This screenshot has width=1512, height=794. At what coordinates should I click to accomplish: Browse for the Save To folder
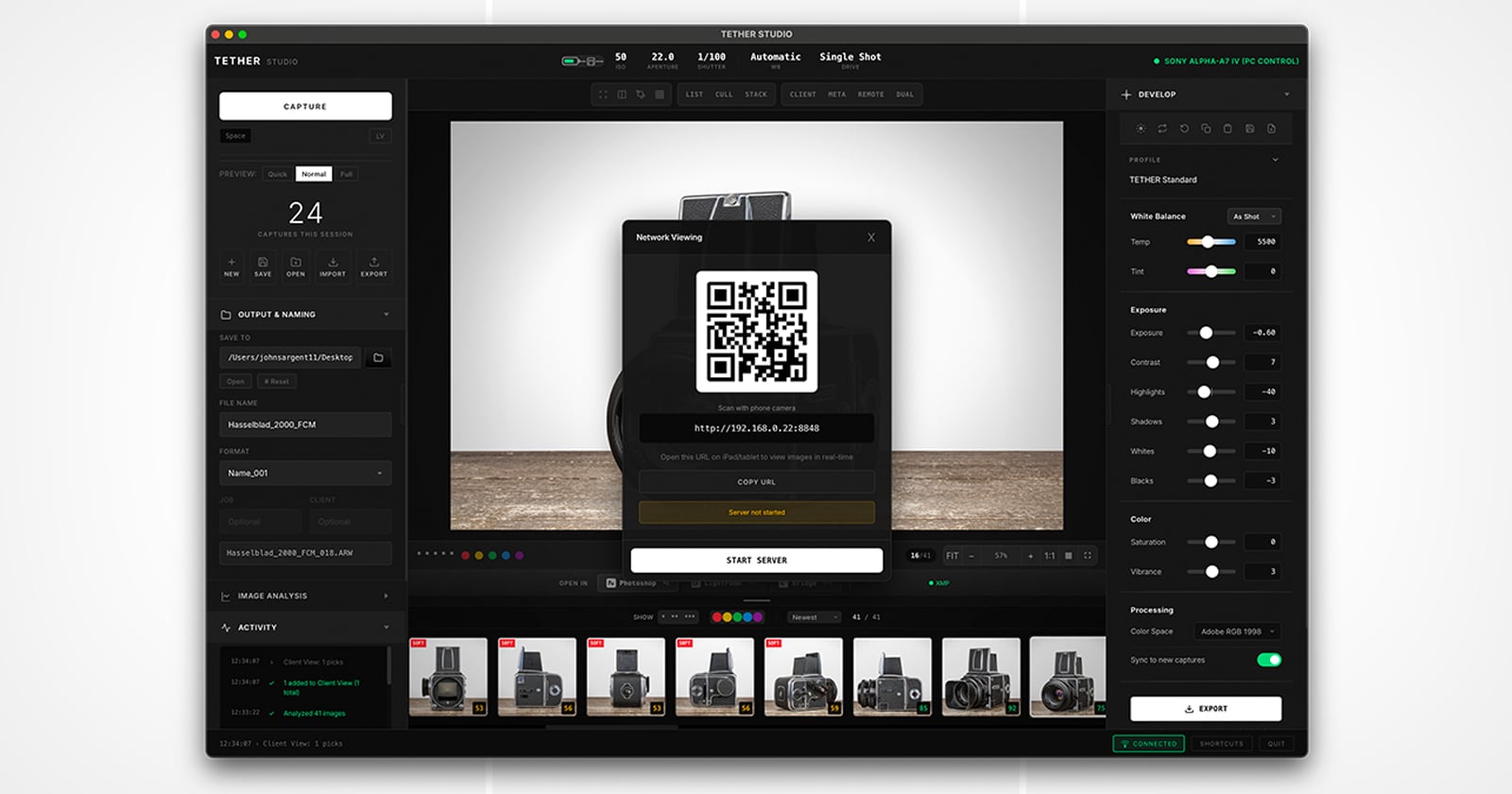(378, 357)
